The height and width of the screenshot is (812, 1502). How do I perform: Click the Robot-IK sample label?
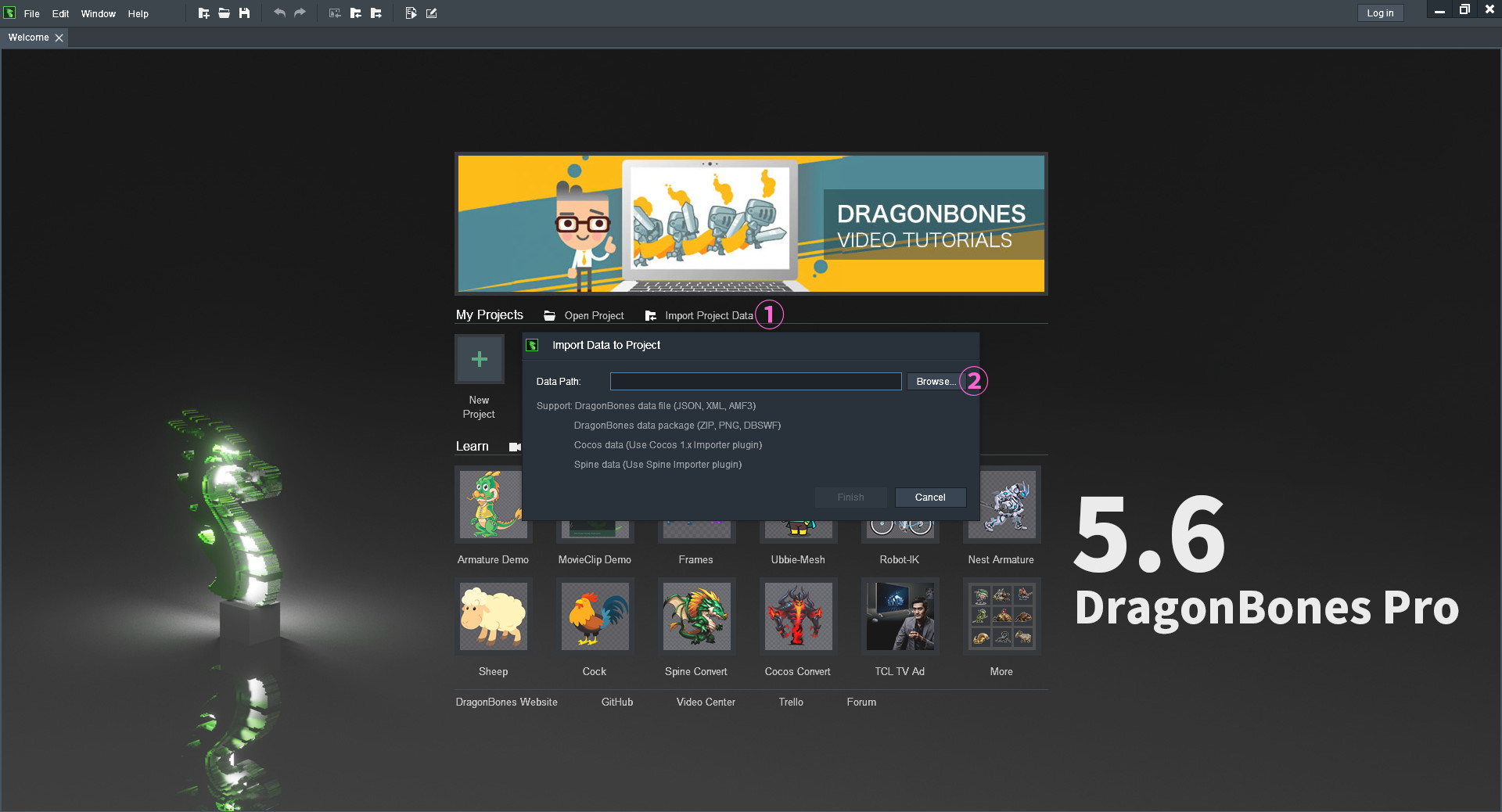tap(900, 560)
